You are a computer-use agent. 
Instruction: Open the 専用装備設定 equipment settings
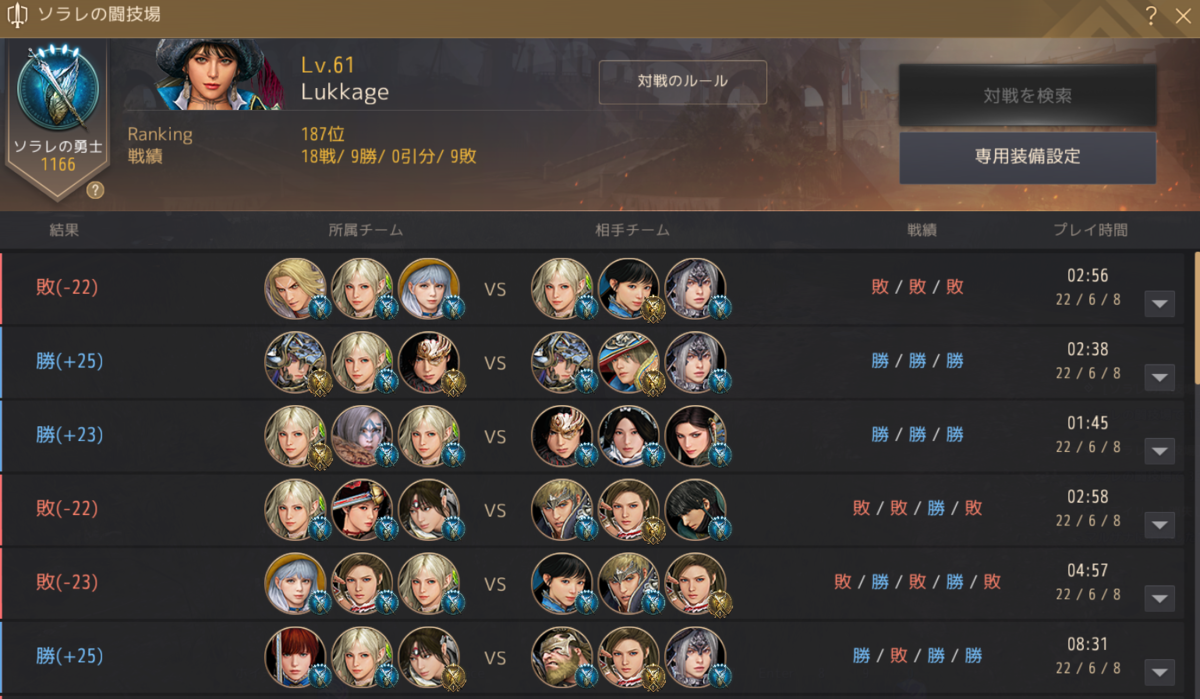1027,157
